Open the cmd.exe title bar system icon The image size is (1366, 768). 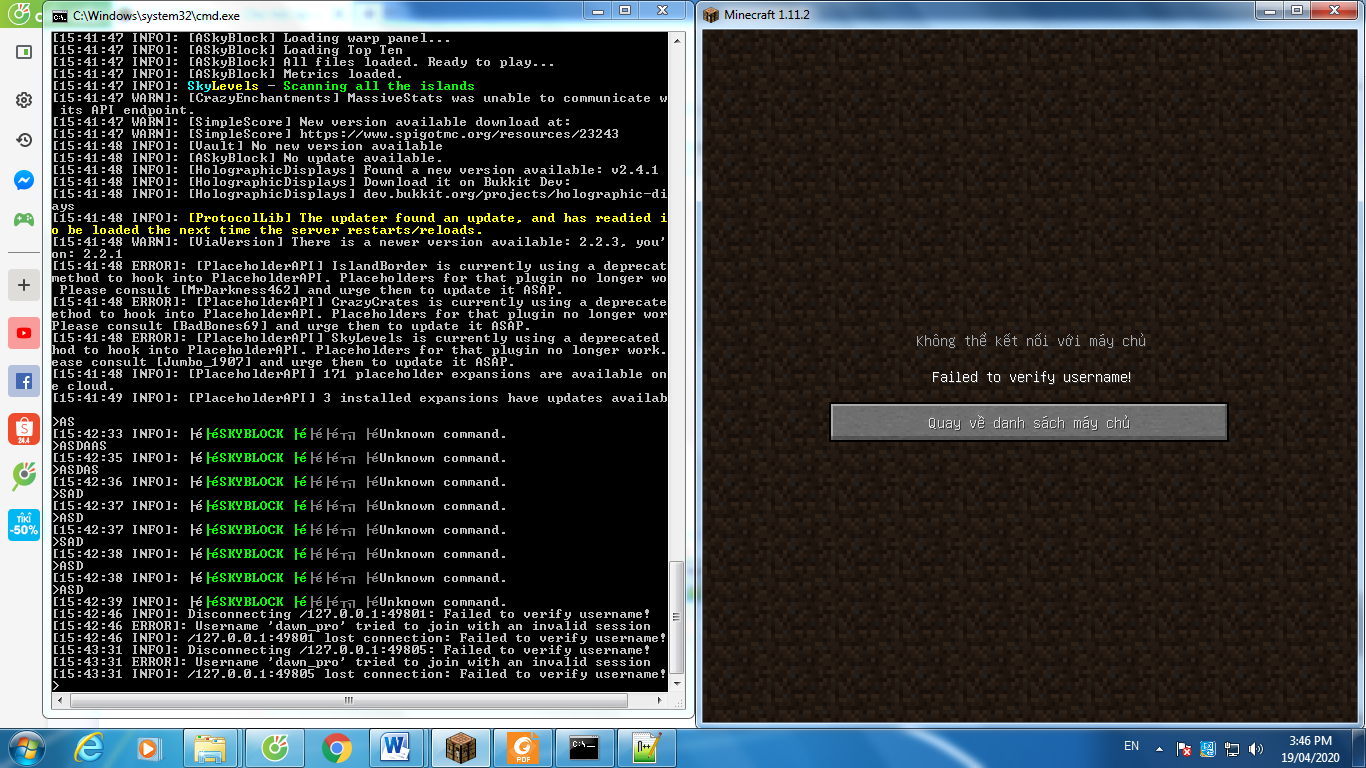coord(60,16)
